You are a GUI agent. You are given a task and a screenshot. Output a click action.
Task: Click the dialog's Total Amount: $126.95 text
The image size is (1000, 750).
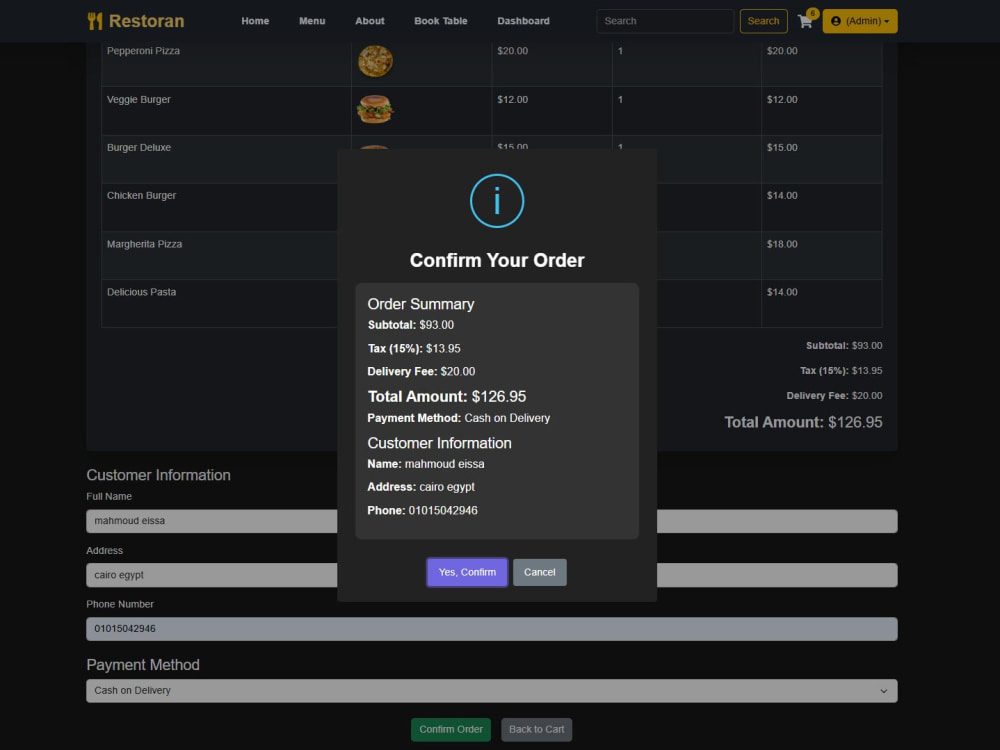coord(446,397)
